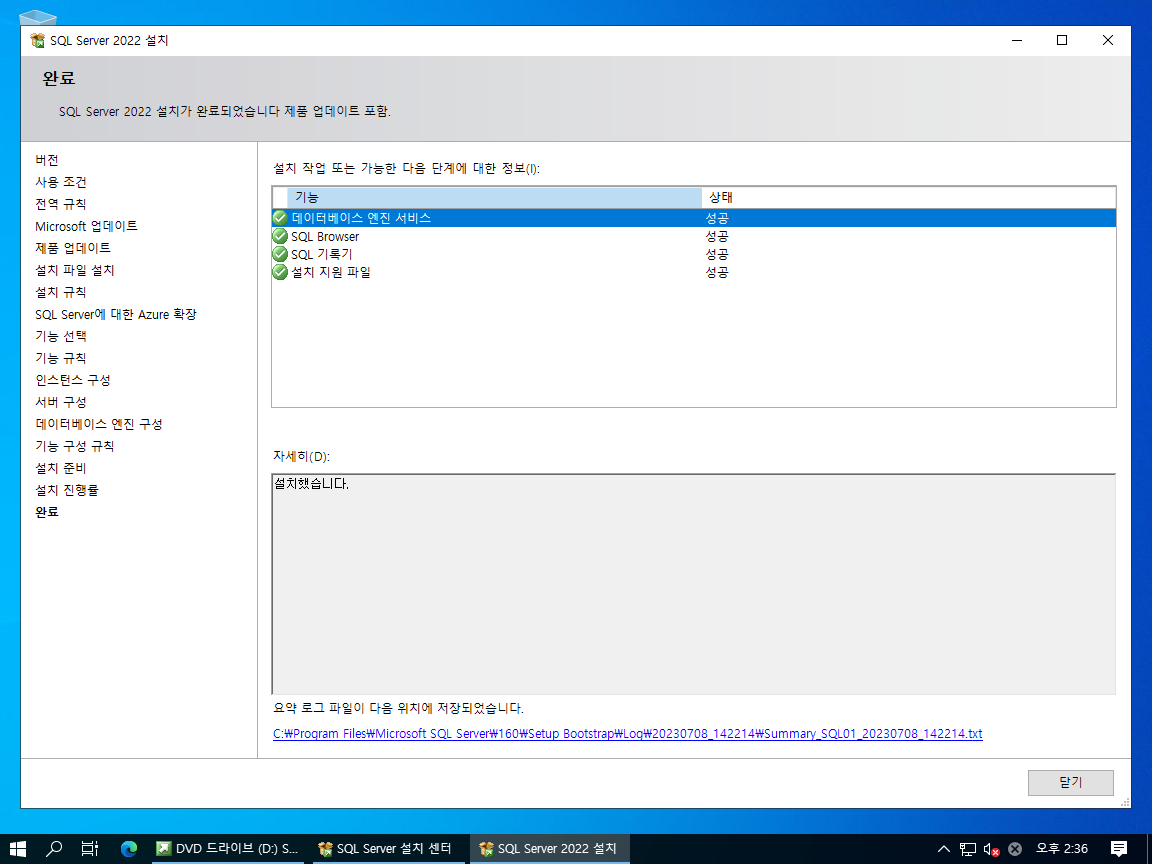Click the SQL Server setup icon in title bar
This screenshot has width=1152, height=864.
pos(37,40)
